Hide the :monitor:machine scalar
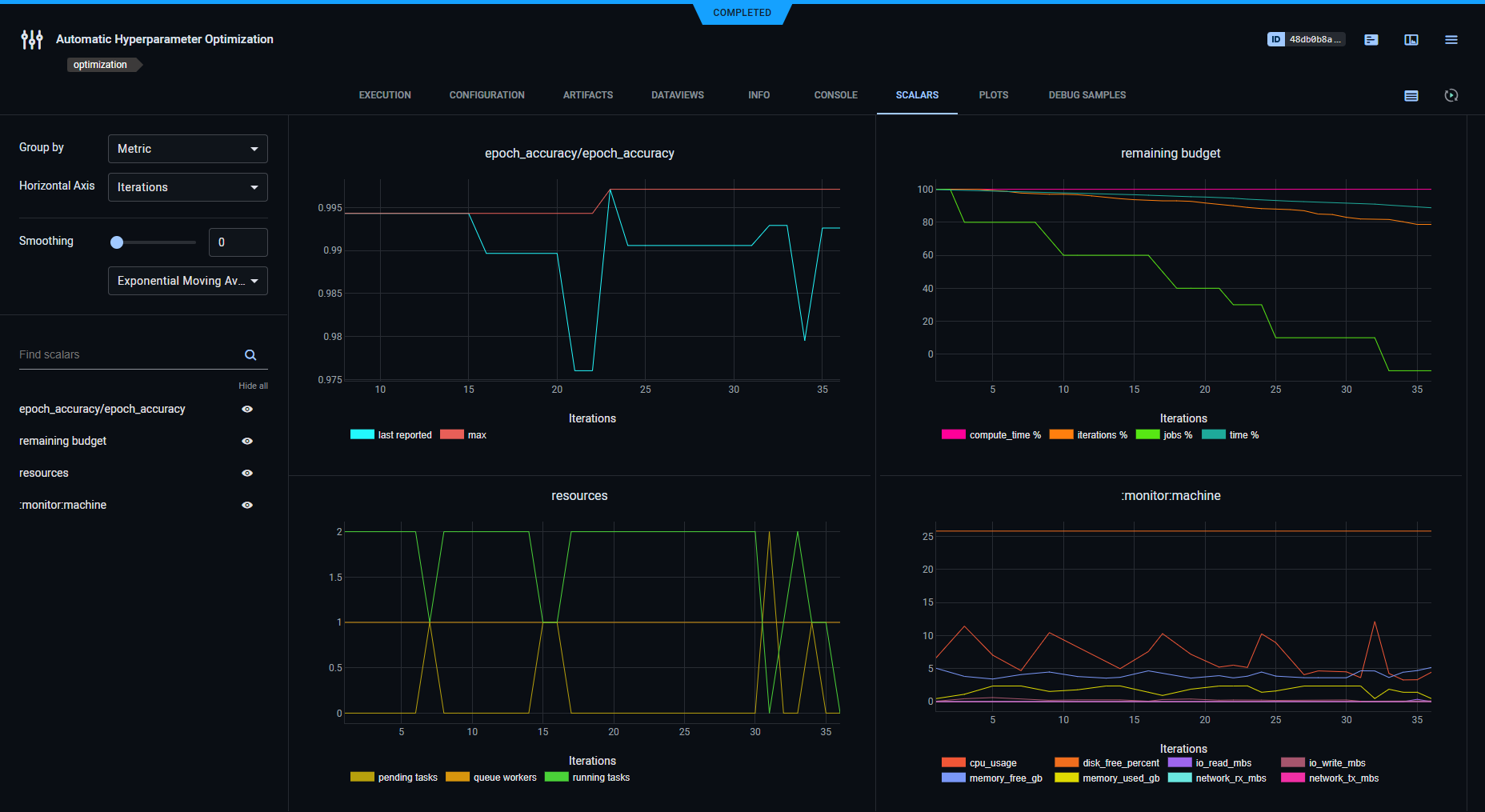The image size is (1485, 812). [246, 505]
